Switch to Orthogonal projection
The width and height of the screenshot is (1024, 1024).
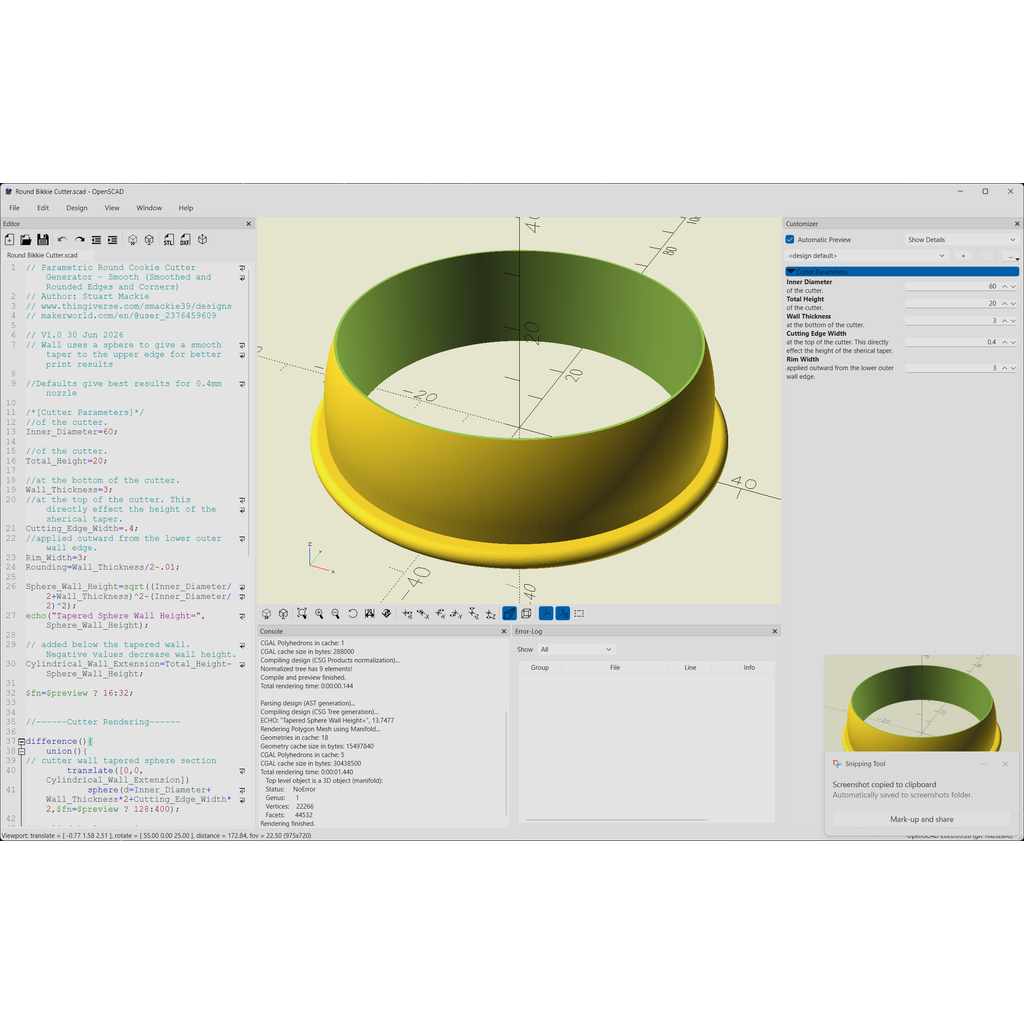[x=526, y=613]
